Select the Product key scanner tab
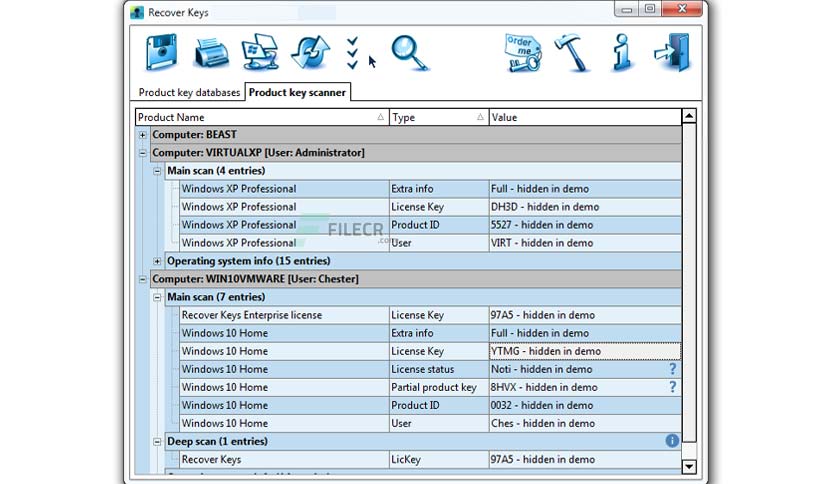Screen dimensions: 836x484 297,92
